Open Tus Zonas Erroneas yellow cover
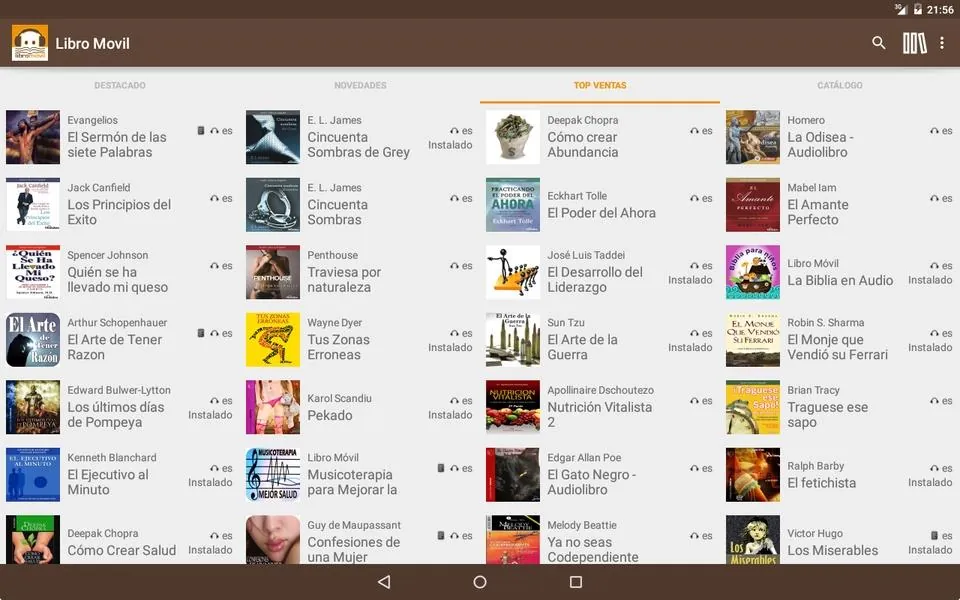Image resolution: width=960 pixels, height=600 pixels. (273, 339)
